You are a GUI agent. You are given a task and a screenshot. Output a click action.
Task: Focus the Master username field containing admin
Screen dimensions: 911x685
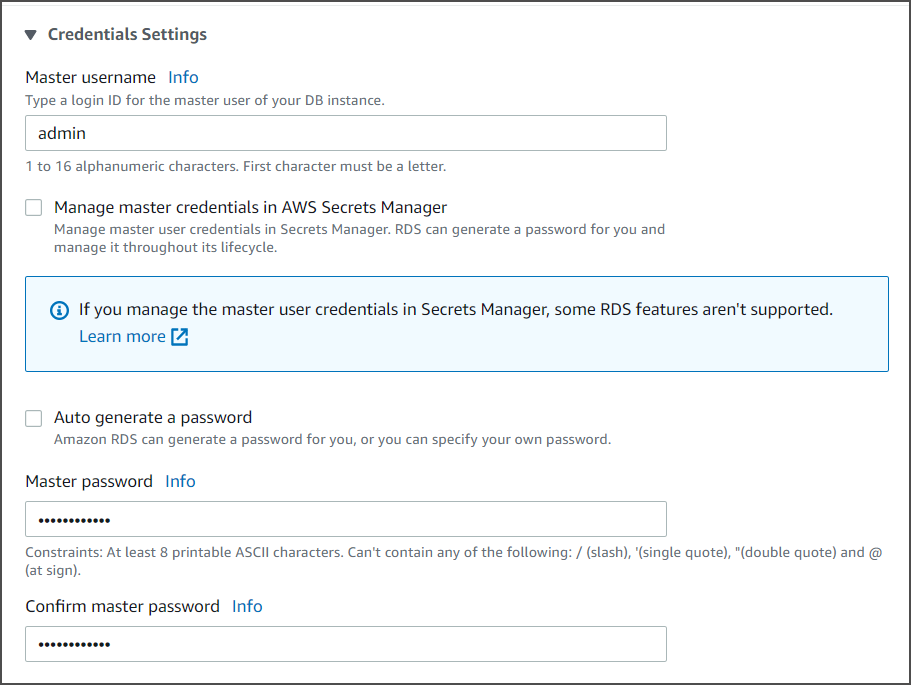click(x=345, y=133)
